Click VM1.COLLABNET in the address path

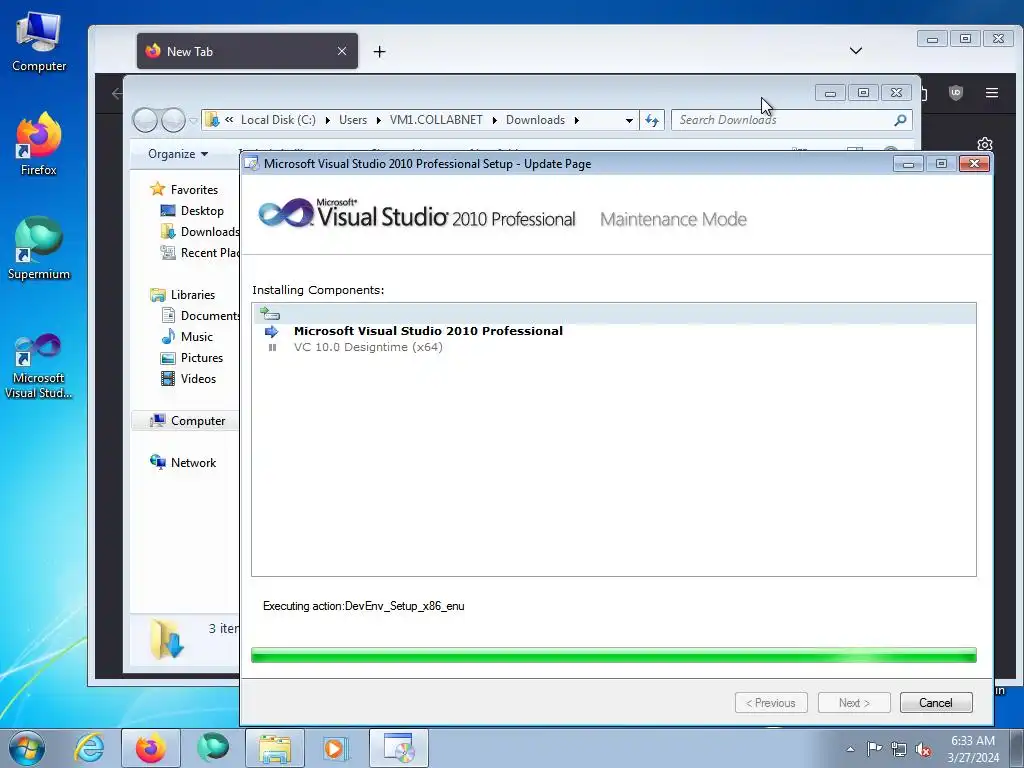(436, 120)
